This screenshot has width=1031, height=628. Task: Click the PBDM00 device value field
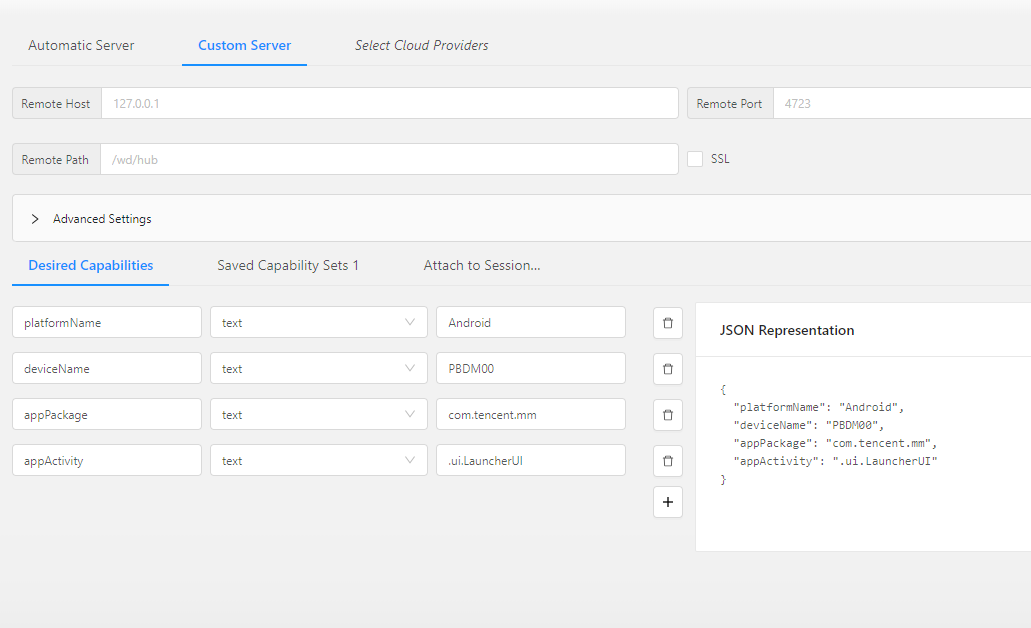pos(530,369)
